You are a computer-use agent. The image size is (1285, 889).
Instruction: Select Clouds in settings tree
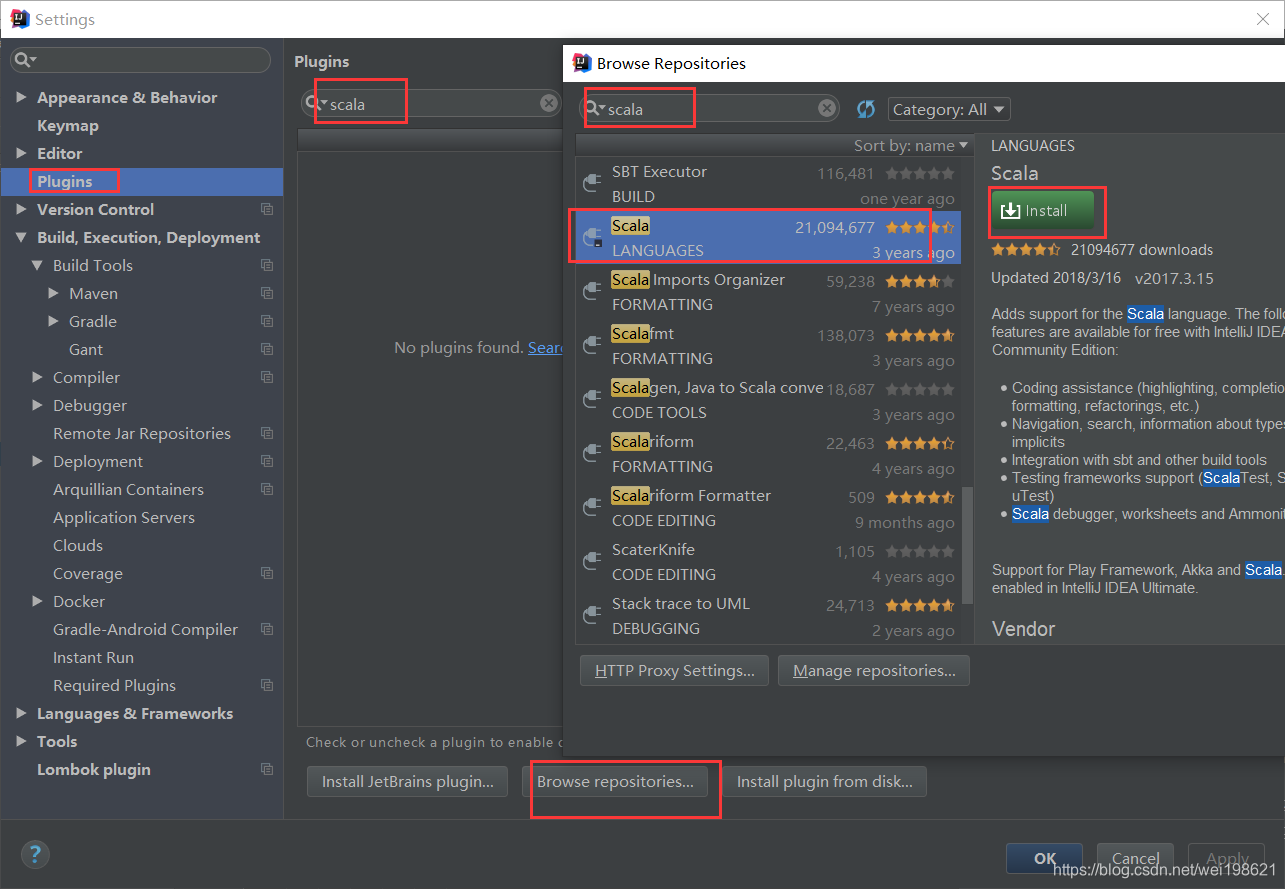point(78,545)
